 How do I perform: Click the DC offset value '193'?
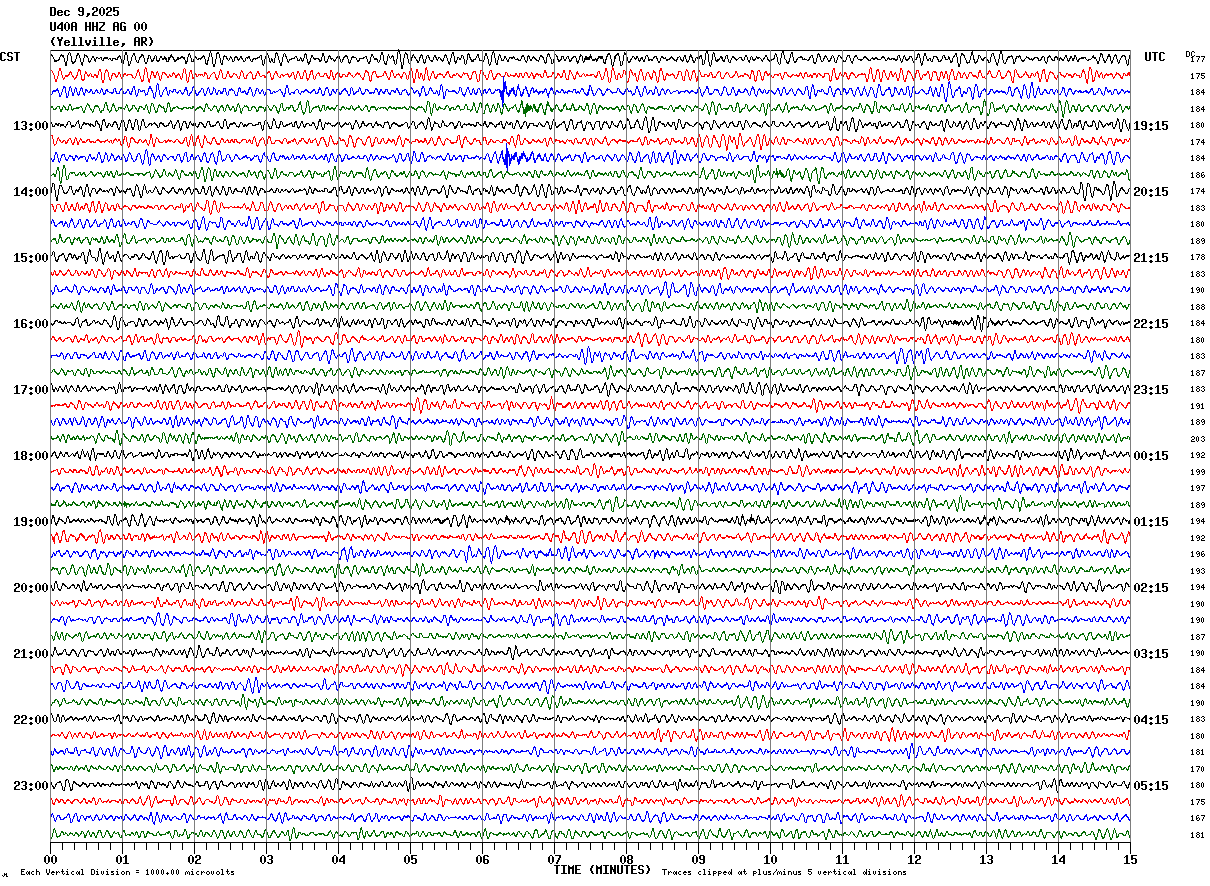1197,571
